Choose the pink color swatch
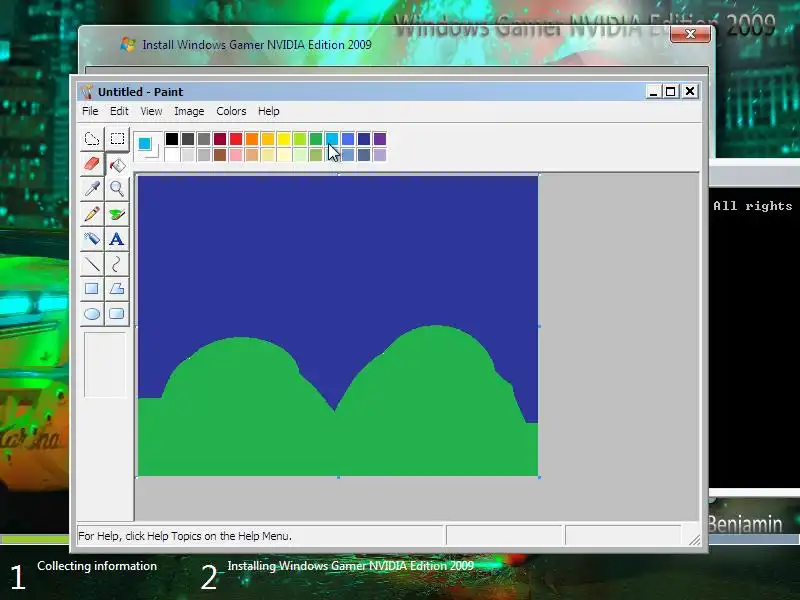 pos(236,155)
